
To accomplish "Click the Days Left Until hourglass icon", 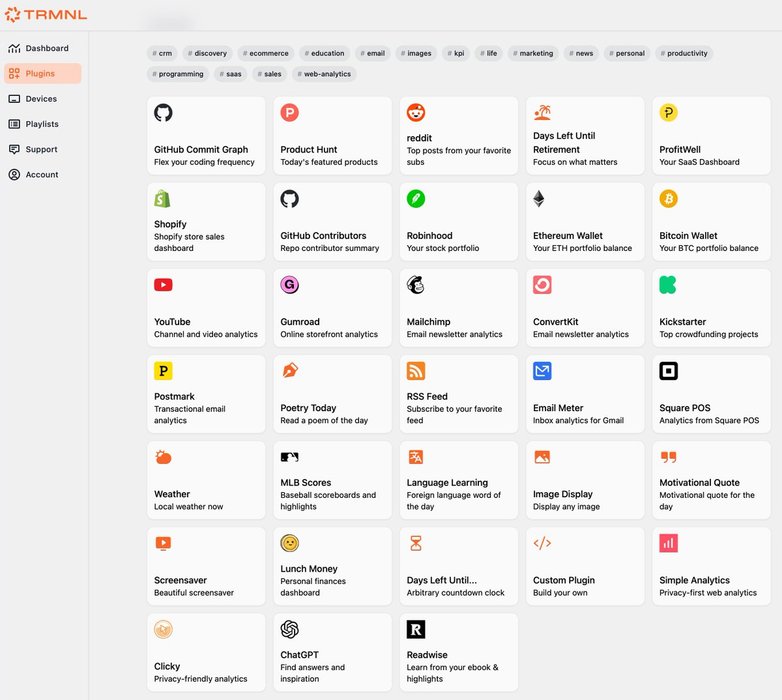I will click(x=416, y=543).
